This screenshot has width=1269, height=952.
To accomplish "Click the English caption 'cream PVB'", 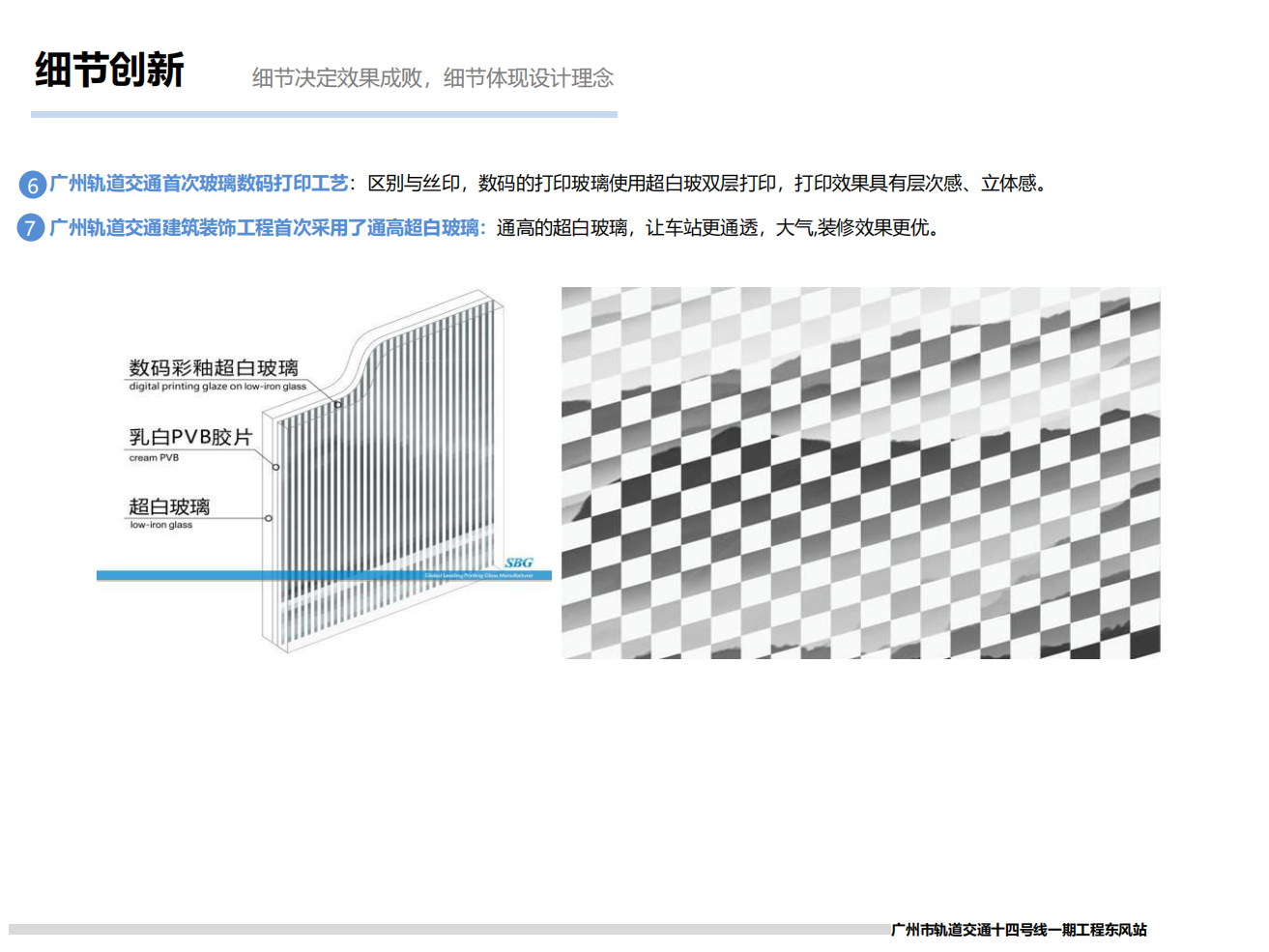I will coord(154,458).
